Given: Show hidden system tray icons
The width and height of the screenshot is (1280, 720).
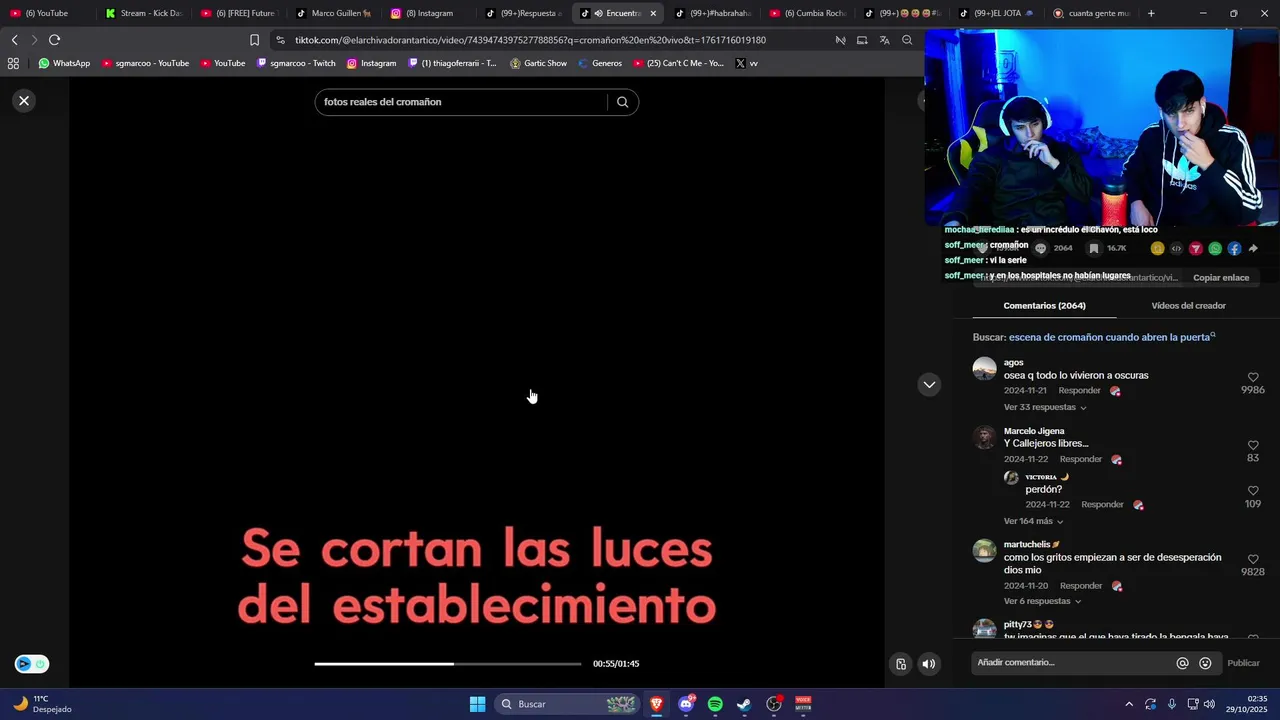Looking at the screenshot, I should [x=1129, y=704].
